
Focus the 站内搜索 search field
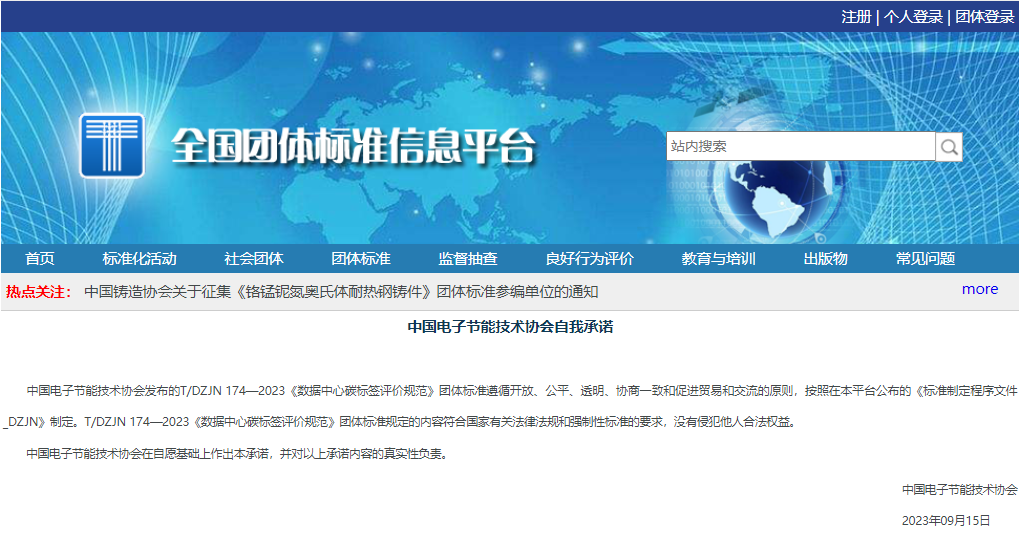(x=800, y=147)
